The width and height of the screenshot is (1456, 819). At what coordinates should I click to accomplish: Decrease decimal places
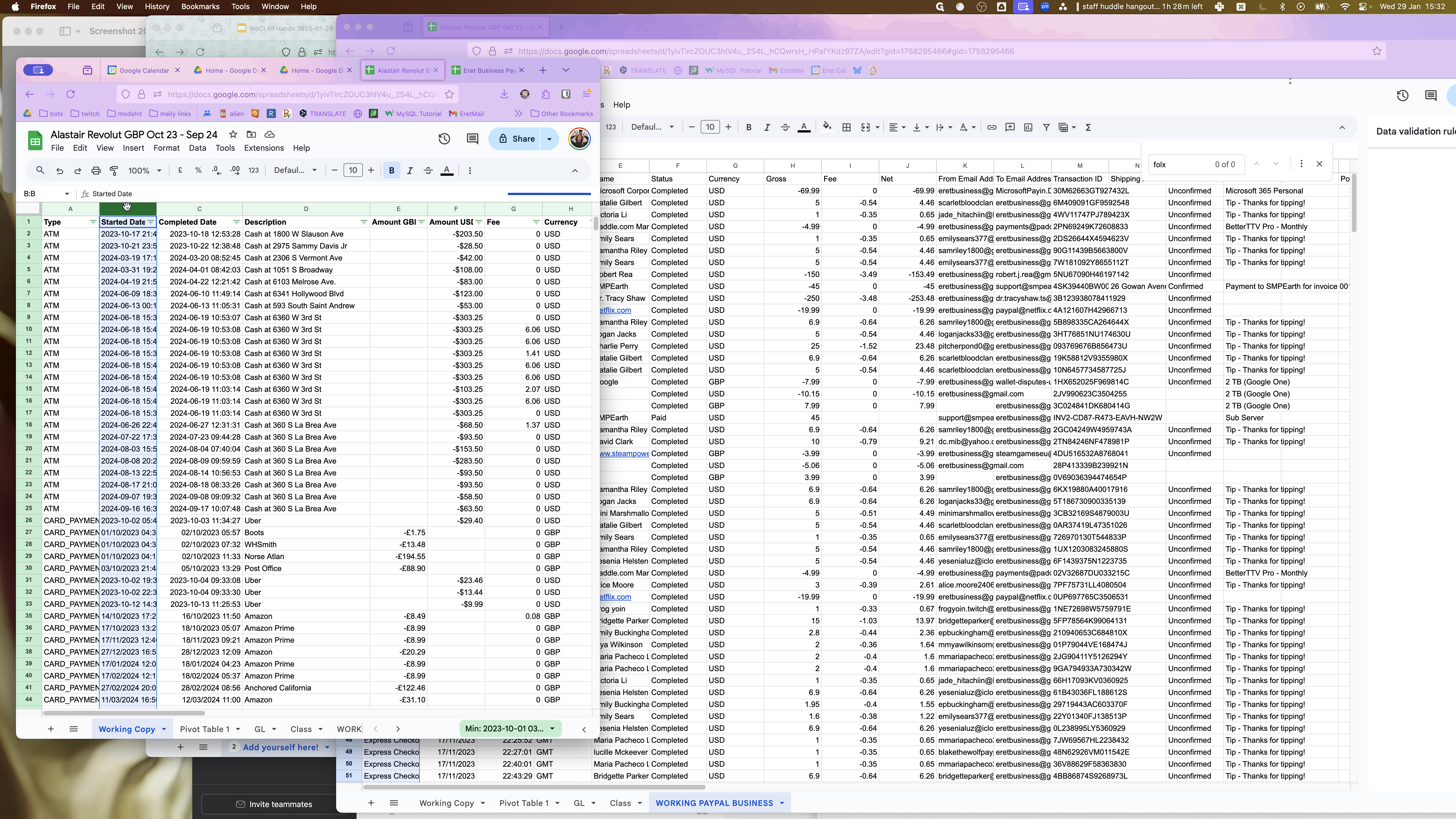point(216,170)
